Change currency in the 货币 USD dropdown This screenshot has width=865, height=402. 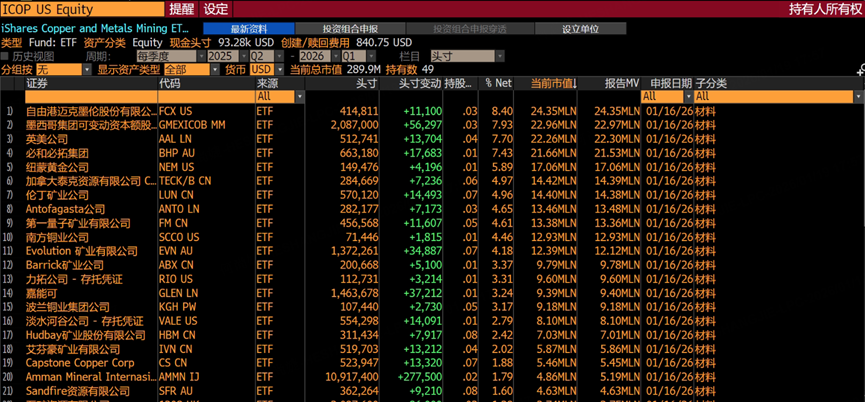tap(265, 70)
